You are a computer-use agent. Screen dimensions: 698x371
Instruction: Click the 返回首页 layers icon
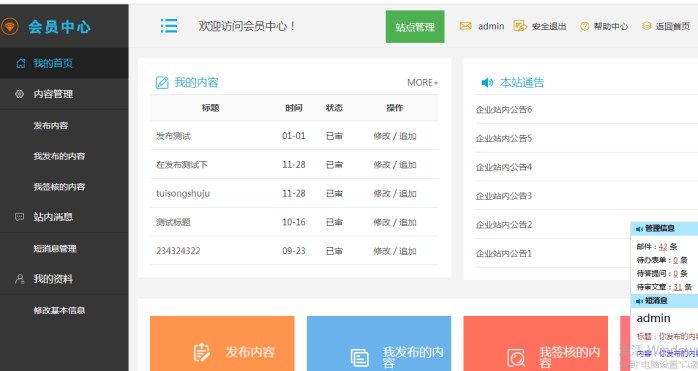coord(646,26)
